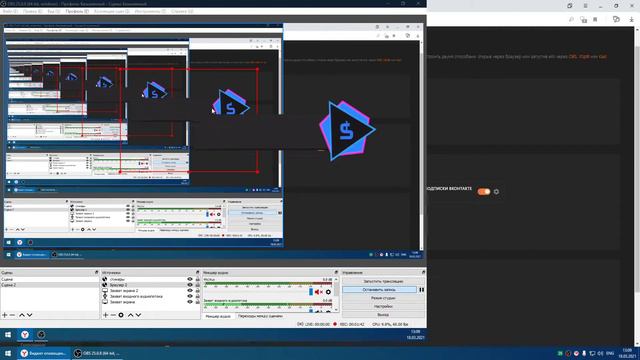Unmute the Mic/Aux channel speaker icon
Viewport: 640px width, 360px height.
point(319,292)
